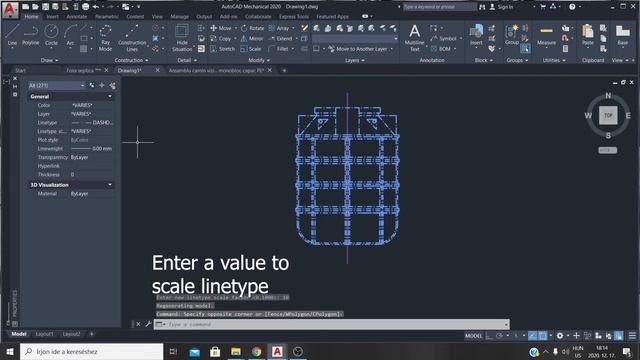The height and width of the screenshot is (360, 640).
Task: Click the Paste clipboard tool
Action: click(588, 35)
